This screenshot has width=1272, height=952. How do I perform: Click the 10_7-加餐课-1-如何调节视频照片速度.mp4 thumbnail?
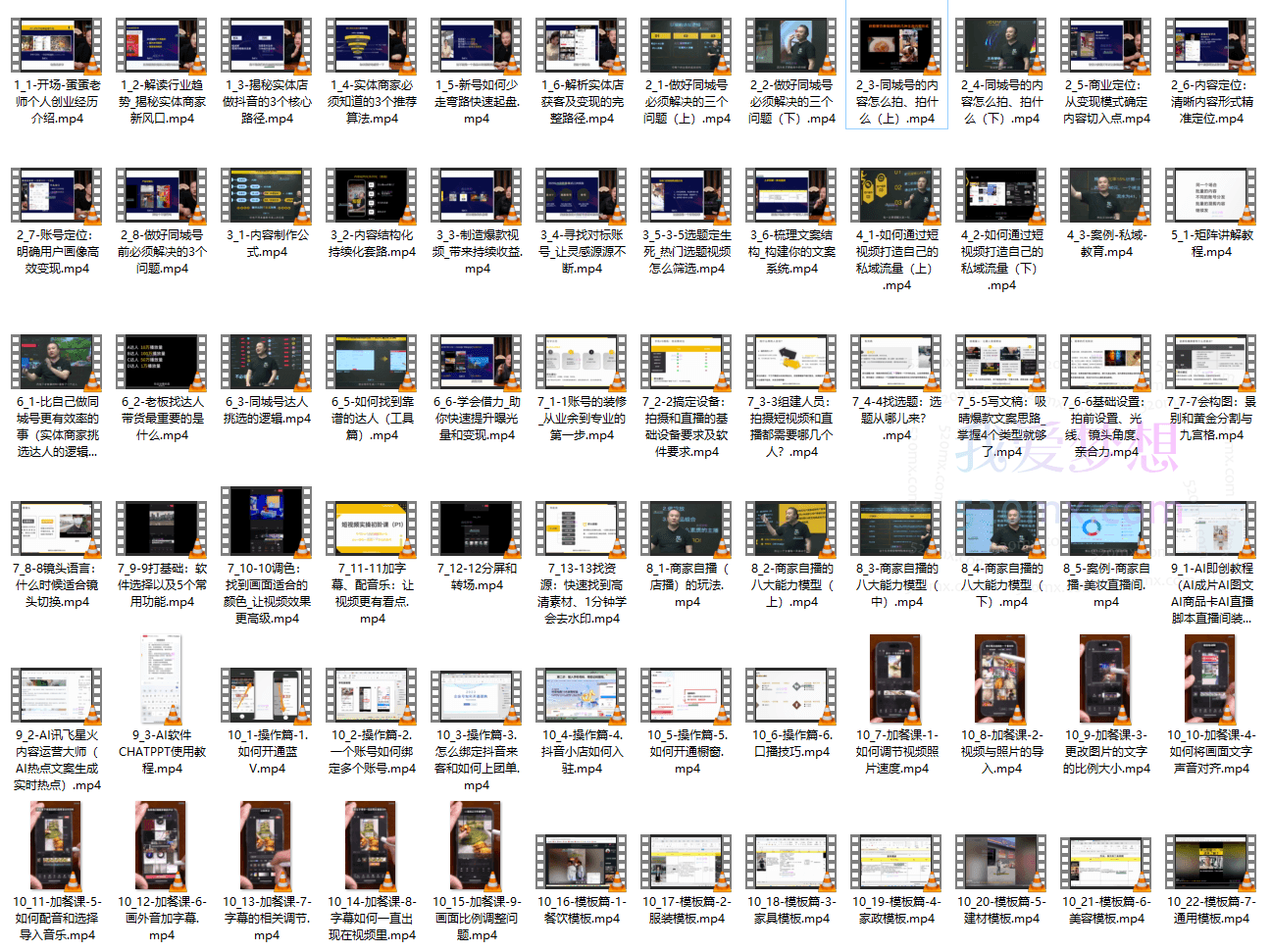[x=896, y=679]
